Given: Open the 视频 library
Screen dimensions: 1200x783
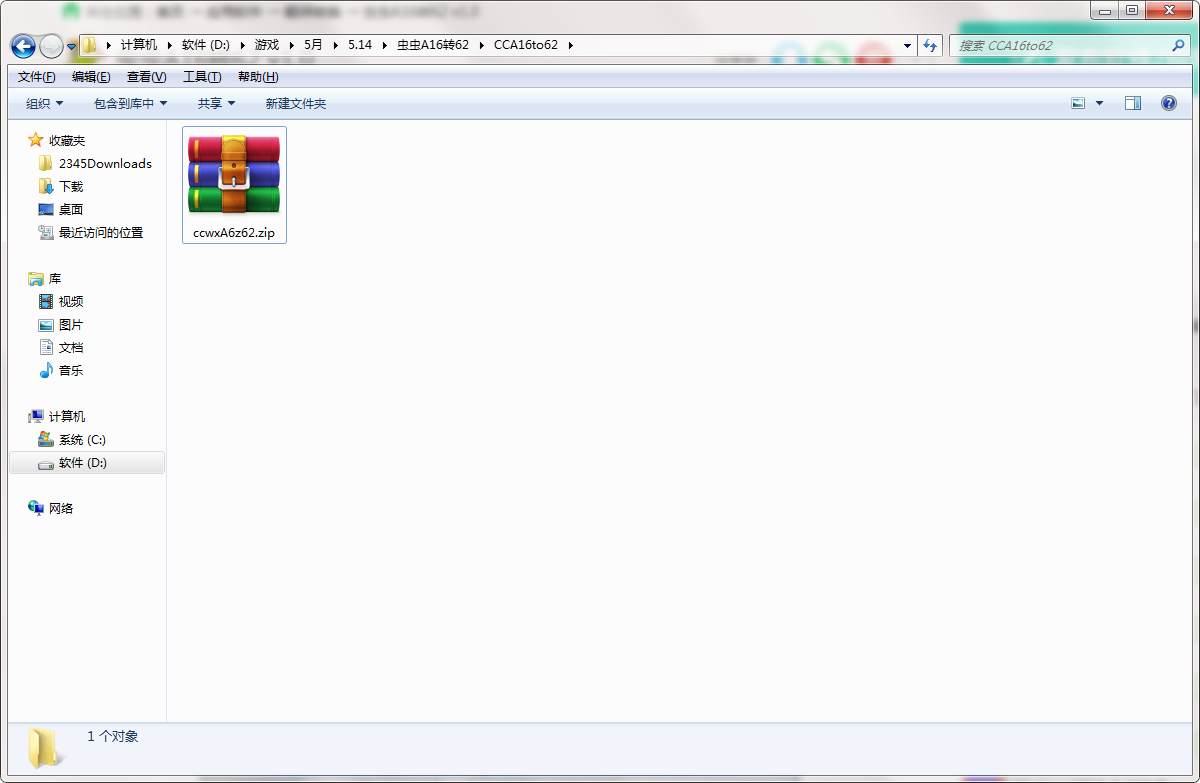Looking at the screenshot, I should tap(60, 301).
